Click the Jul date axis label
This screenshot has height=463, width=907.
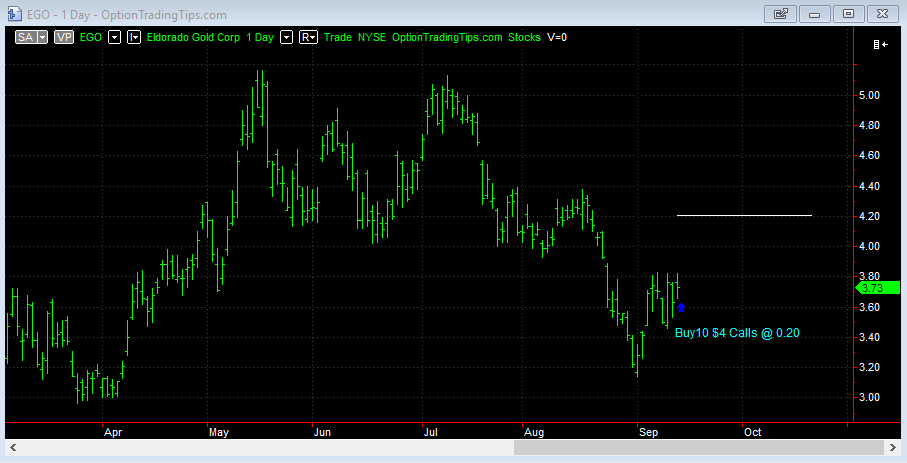[431, 433]
